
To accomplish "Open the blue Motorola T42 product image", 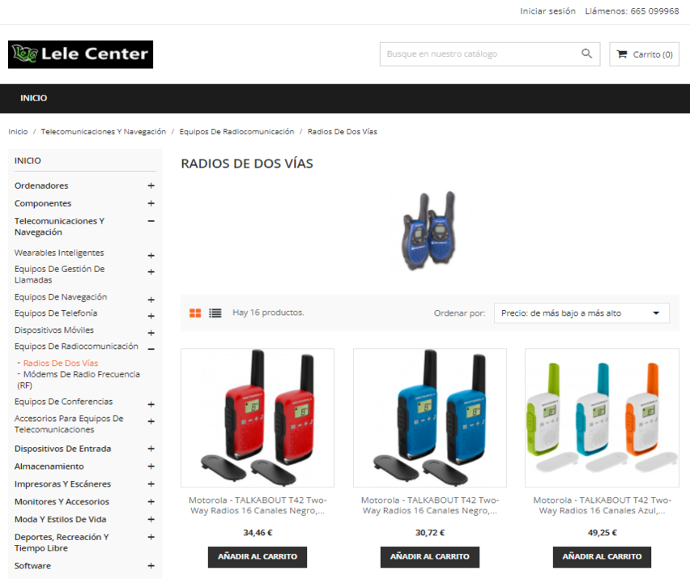I will pos(430,418).
